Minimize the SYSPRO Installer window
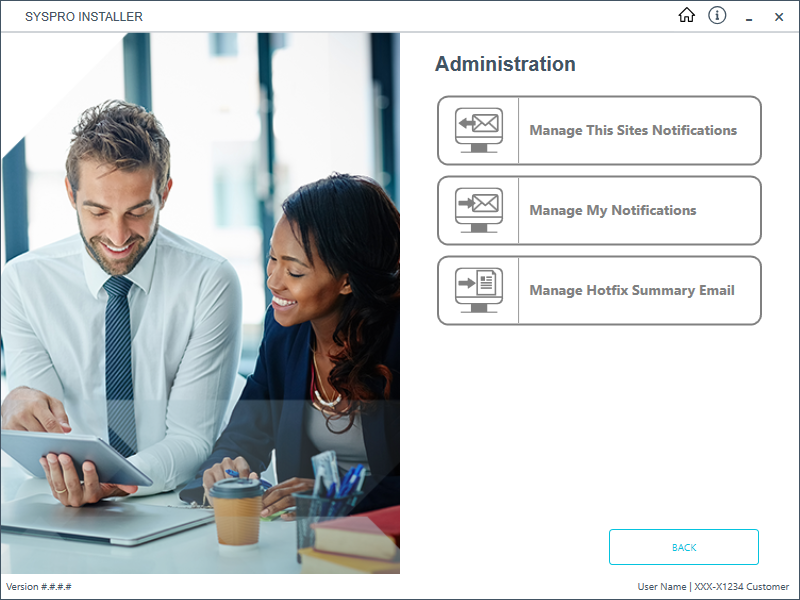800x600 pixels. (x=749, y=17)
